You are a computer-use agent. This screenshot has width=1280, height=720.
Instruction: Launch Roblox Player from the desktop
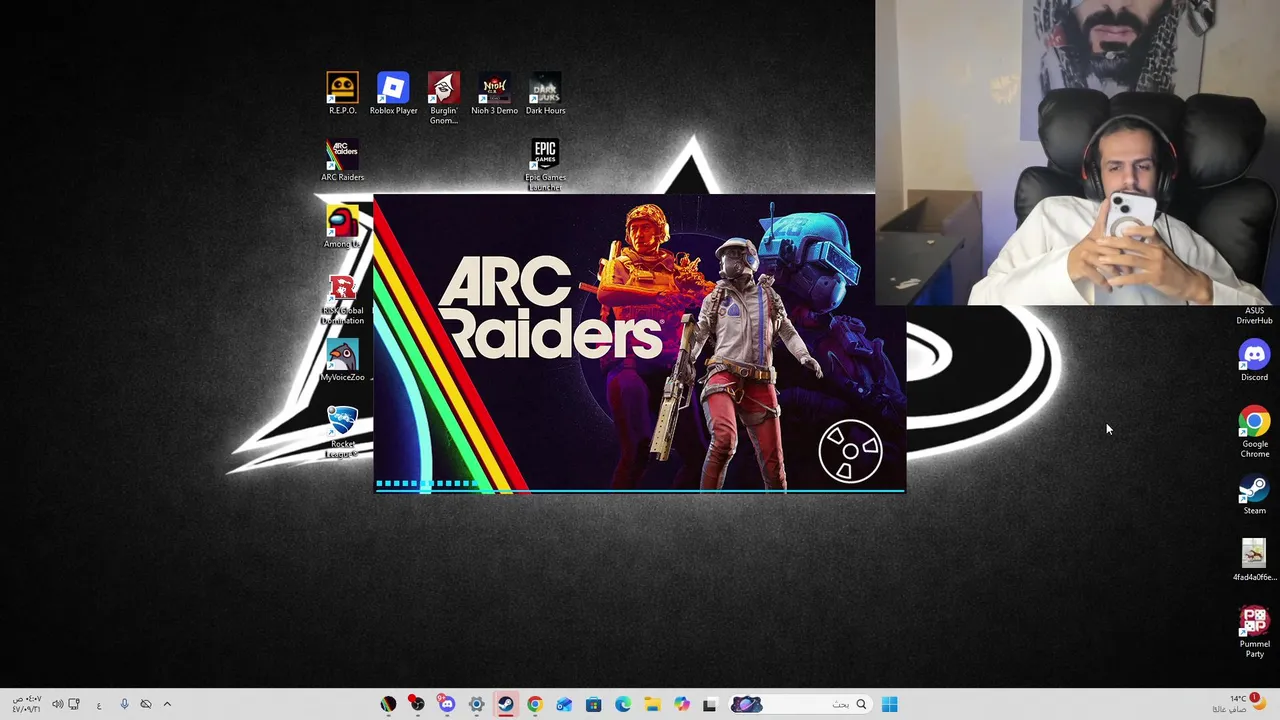[x=393, y=93]
